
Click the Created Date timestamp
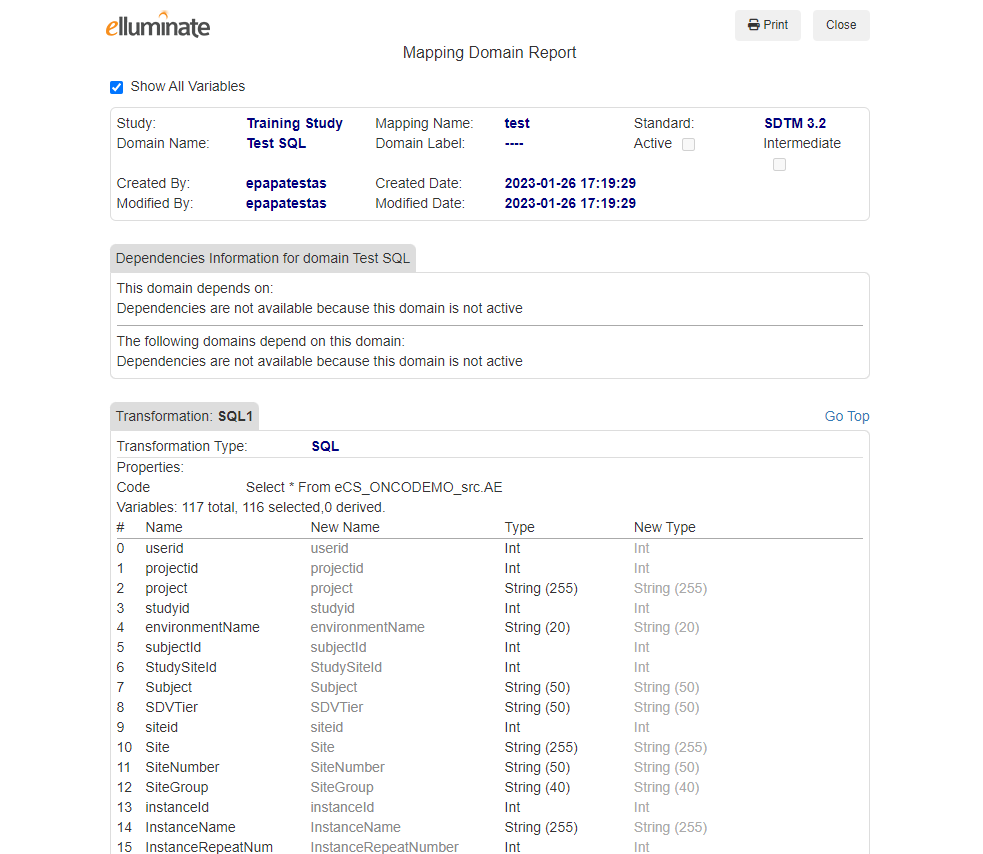pos(570,183)
